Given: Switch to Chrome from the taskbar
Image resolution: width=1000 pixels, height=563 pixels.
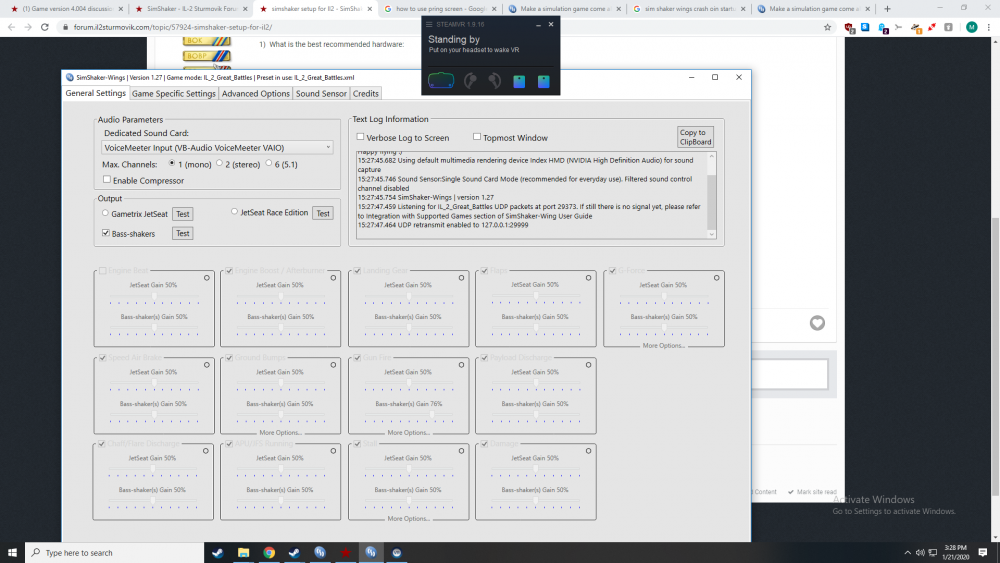Looking at the screenshot, I should (269, 553).
